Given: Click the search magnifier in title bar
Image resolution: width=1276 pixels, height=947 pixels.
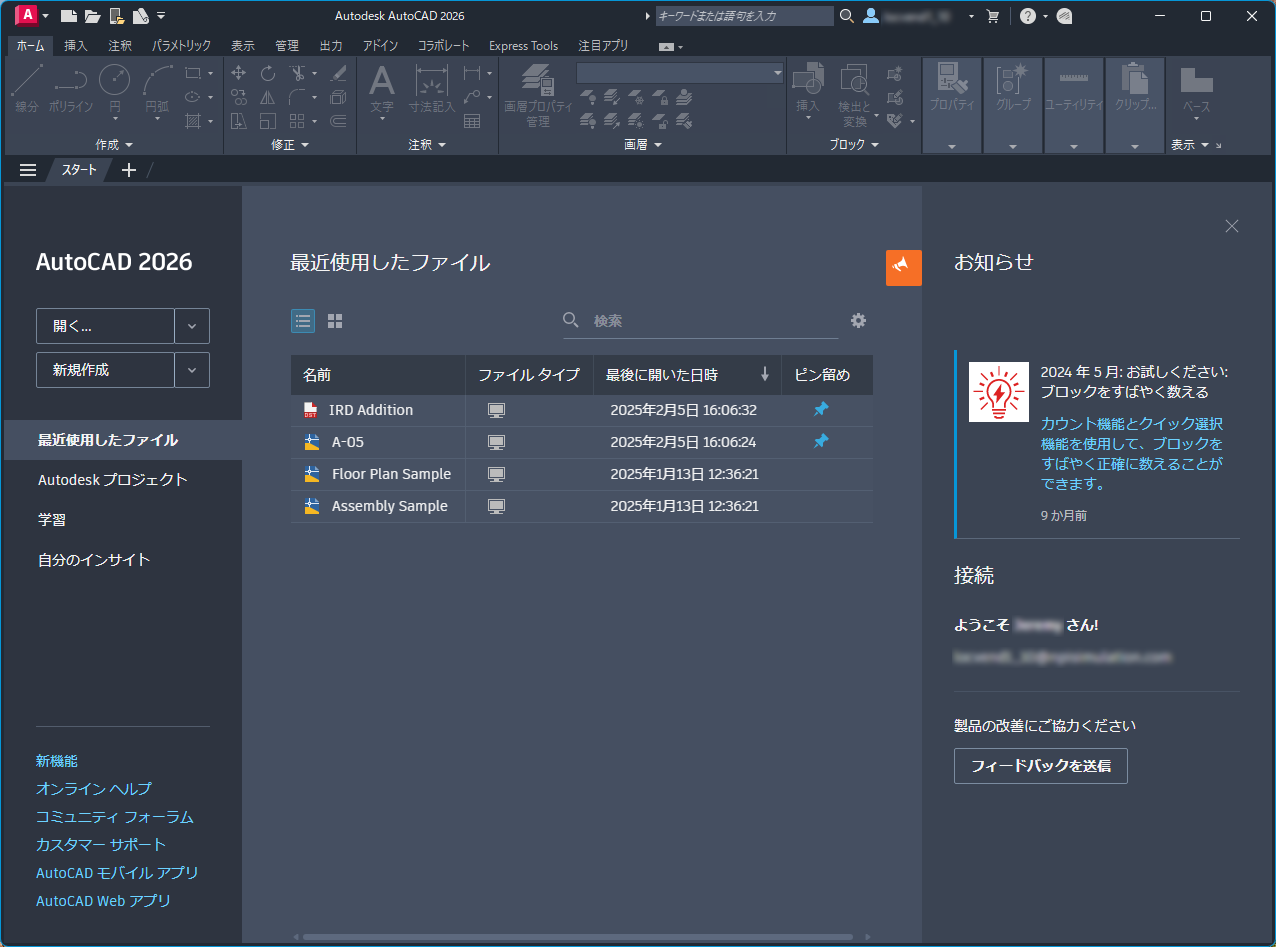Looking at the screenshot, I should click(x=847, y=16).
